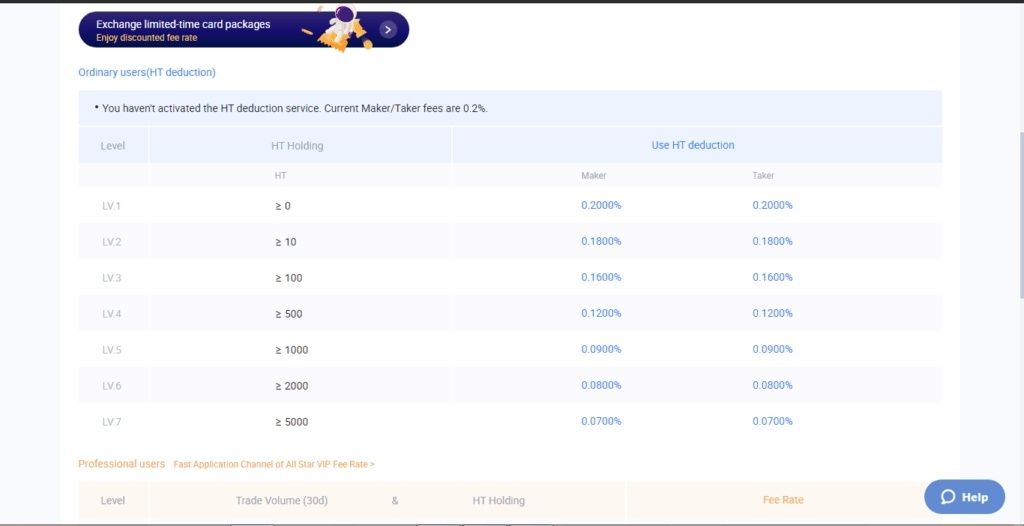Click the LV.1 Maker fee 0.2000%
The image size is (1024, 526).
click(x=601, y=205)
